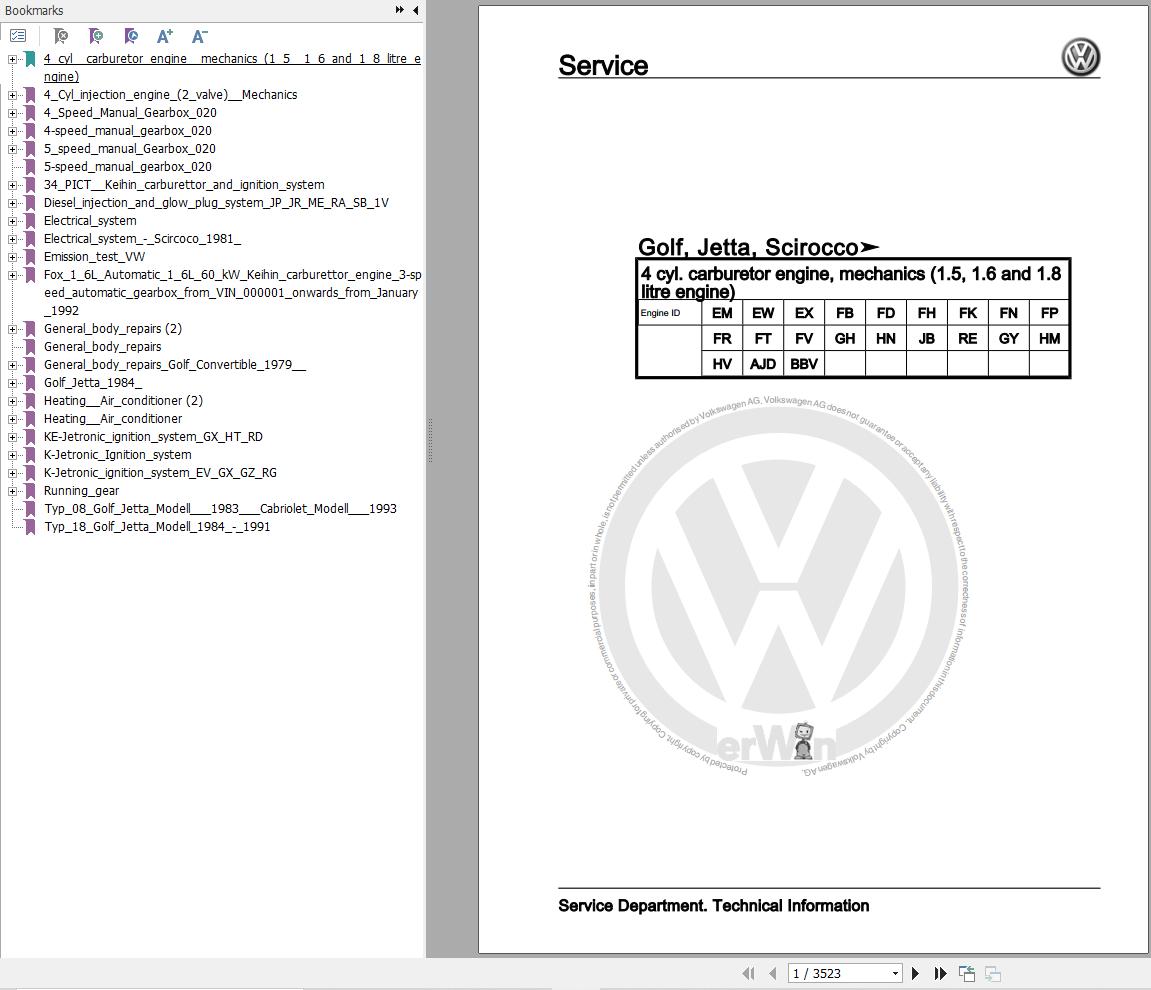Expand K-Jetronic_ignition_system_EV_GX_GZ_RG node
Image resolution: width=1151 pixels, height=990 pixels.
(x=12, y=473)
